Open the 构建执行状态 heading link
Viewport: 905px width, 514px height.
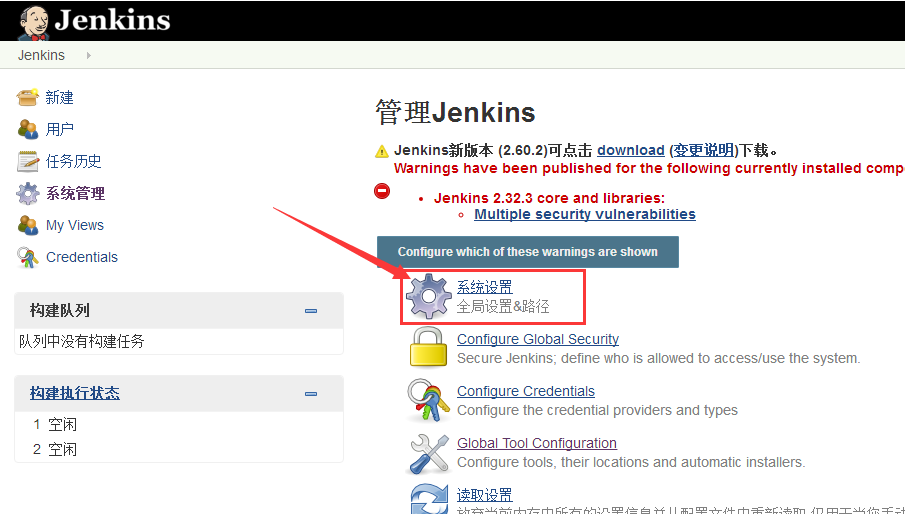[x=75, y=393]
